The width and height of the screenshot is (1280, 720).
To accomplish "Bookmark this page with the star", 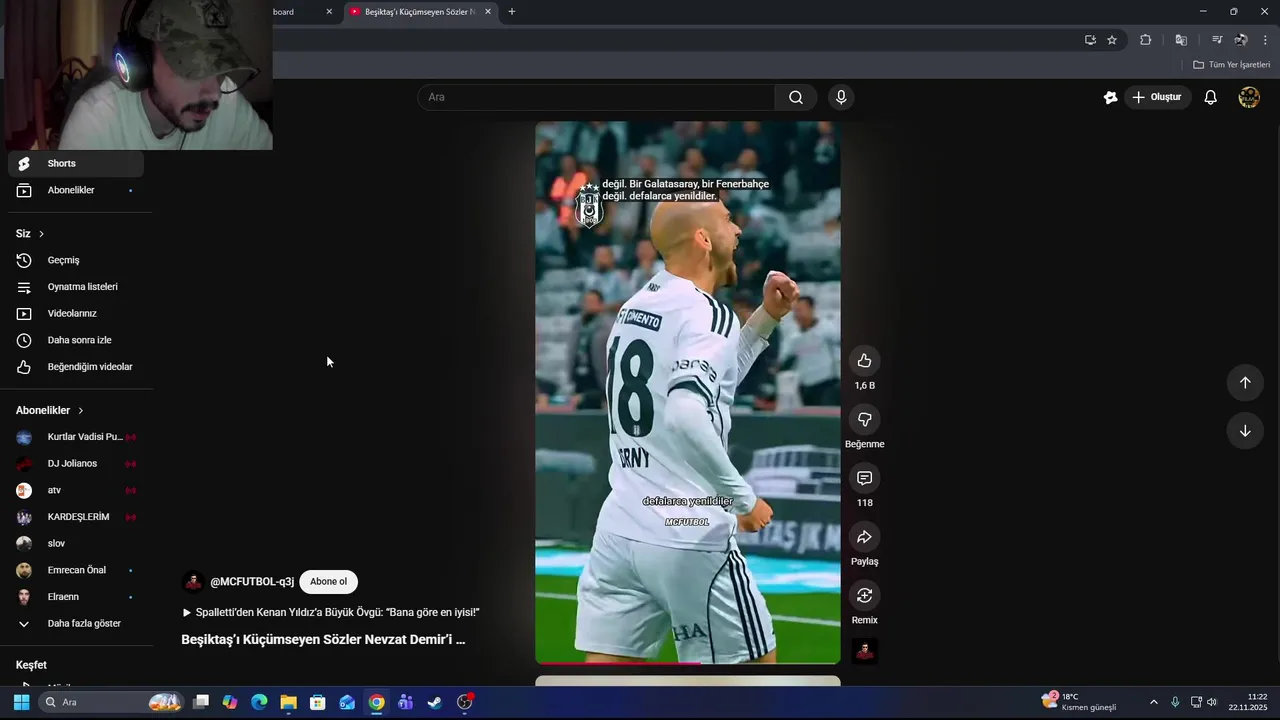I will click(x=1112, y=40).
